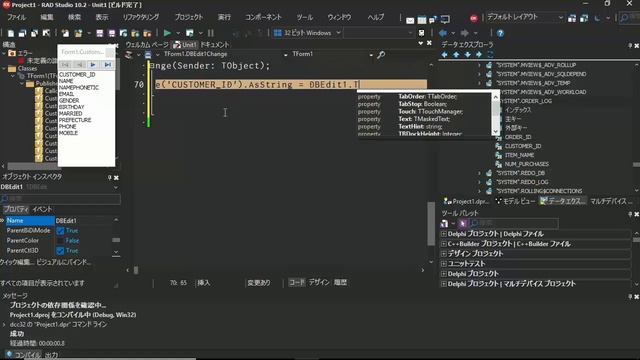Switch to the Events tab in Object Inspector
The height and width of the screenshot is (360, 640).
click(42, 209)
